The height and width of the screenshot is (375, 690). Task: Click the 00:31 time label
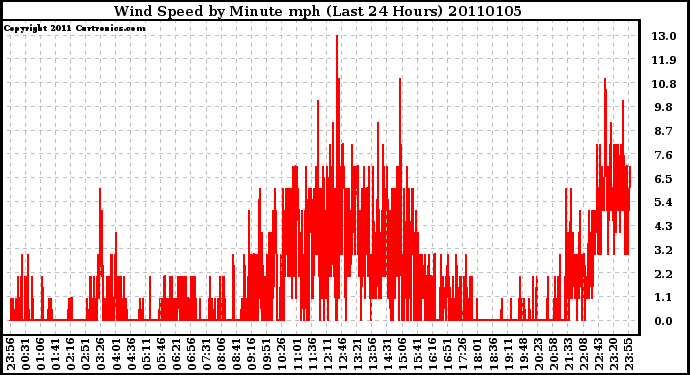25,355
